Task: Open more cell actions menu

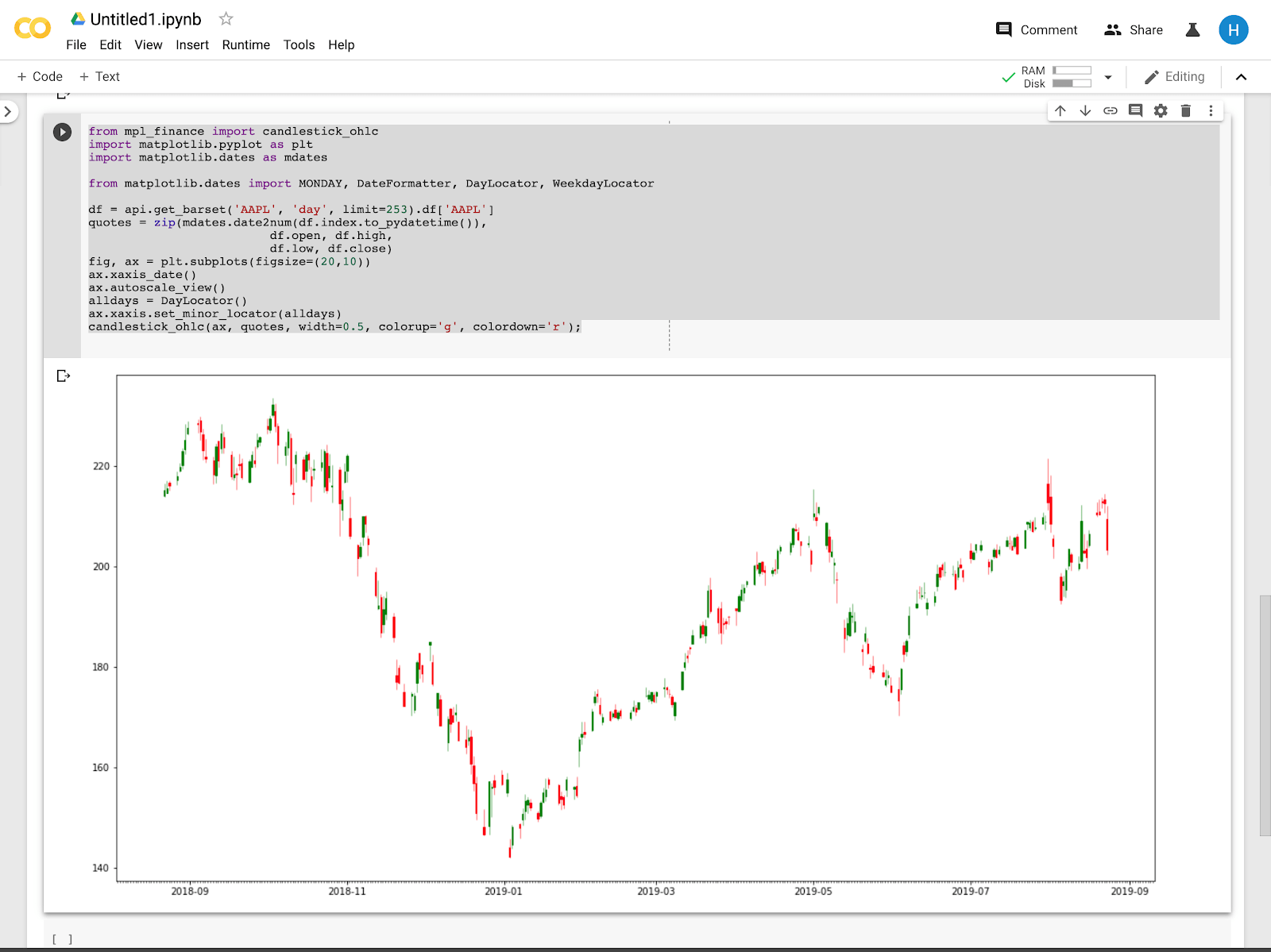Action: coord(1211,110)
